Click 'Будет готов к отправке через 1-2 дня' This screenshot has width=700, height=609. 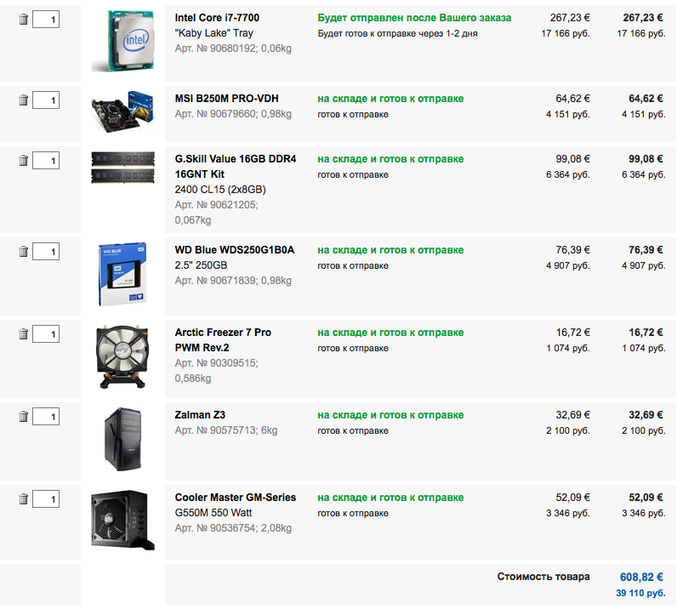[397, 33]
